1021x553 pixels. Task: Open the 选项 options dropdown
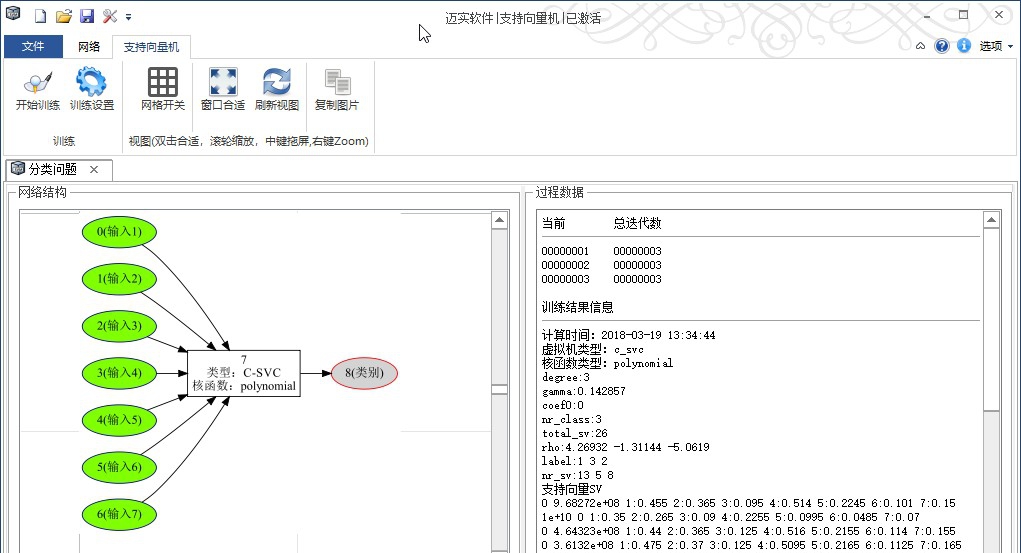(996, 46)
